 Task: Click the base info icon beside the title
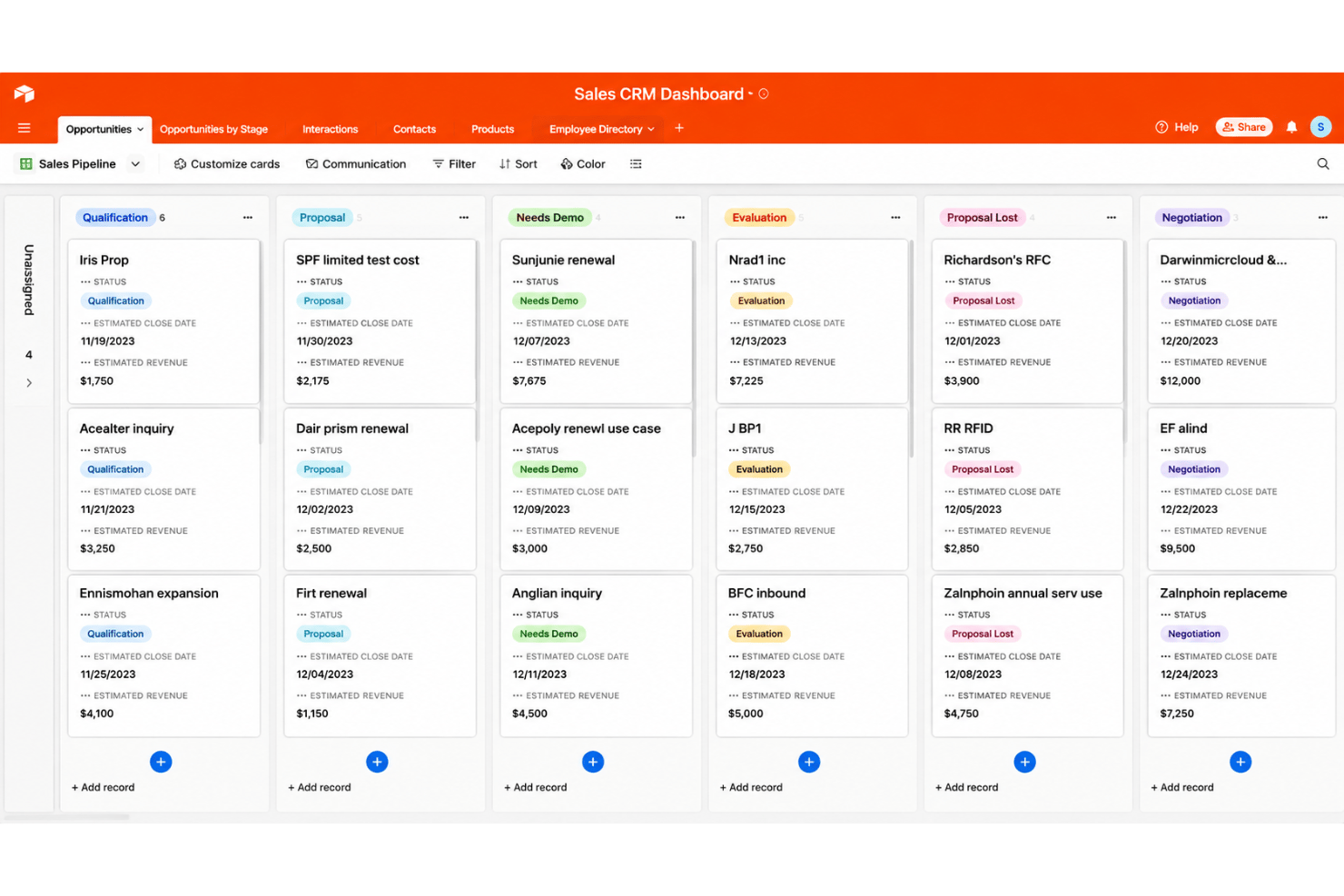tap(764, 94)
